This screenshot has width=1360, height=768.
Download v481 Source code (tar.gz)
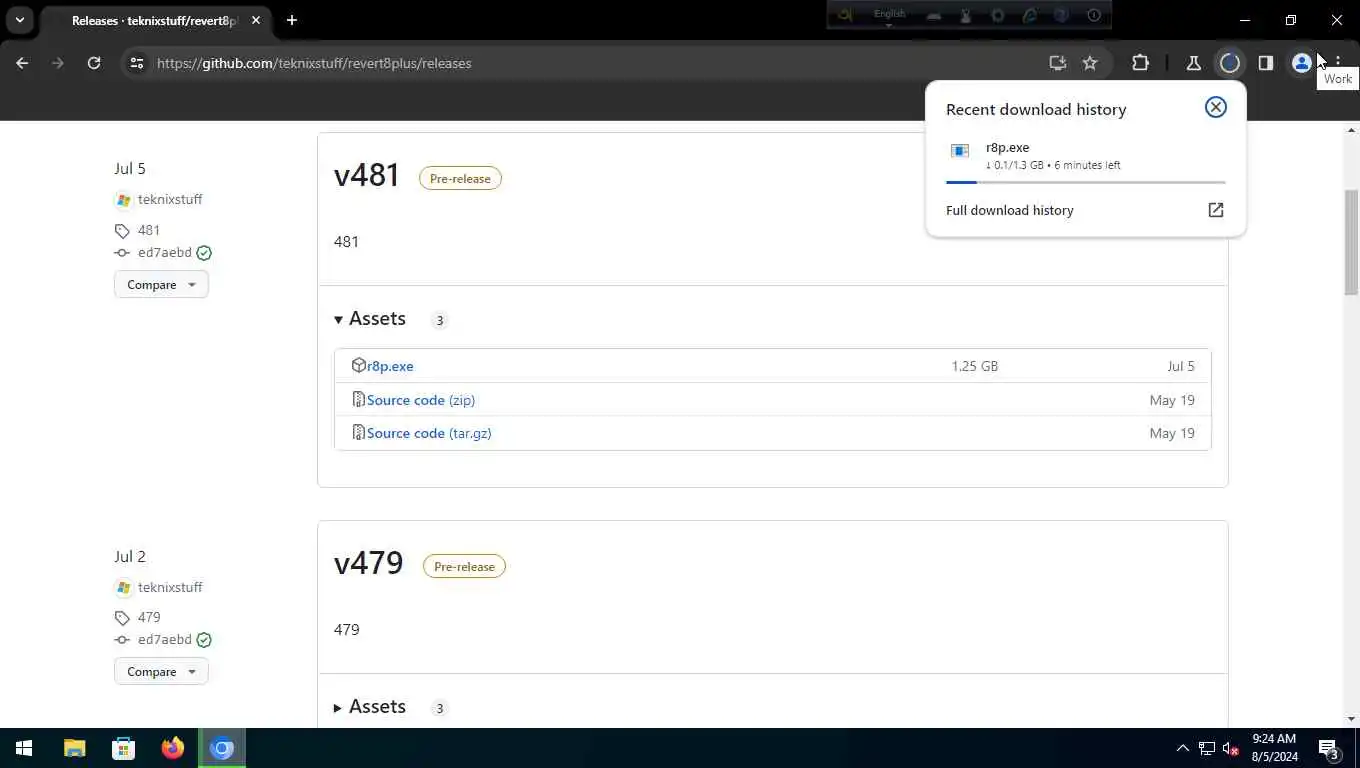[x=429, y=433]
